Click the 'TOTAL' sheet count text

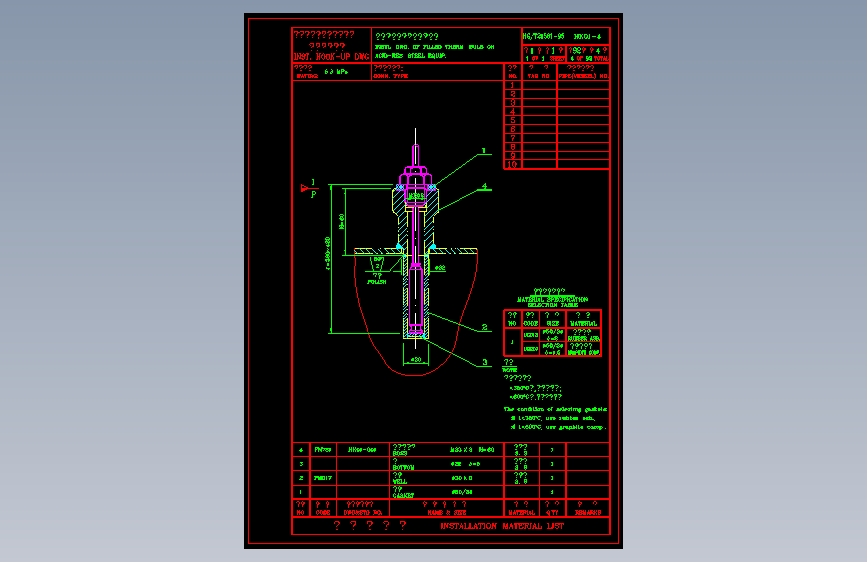(601, 59)
